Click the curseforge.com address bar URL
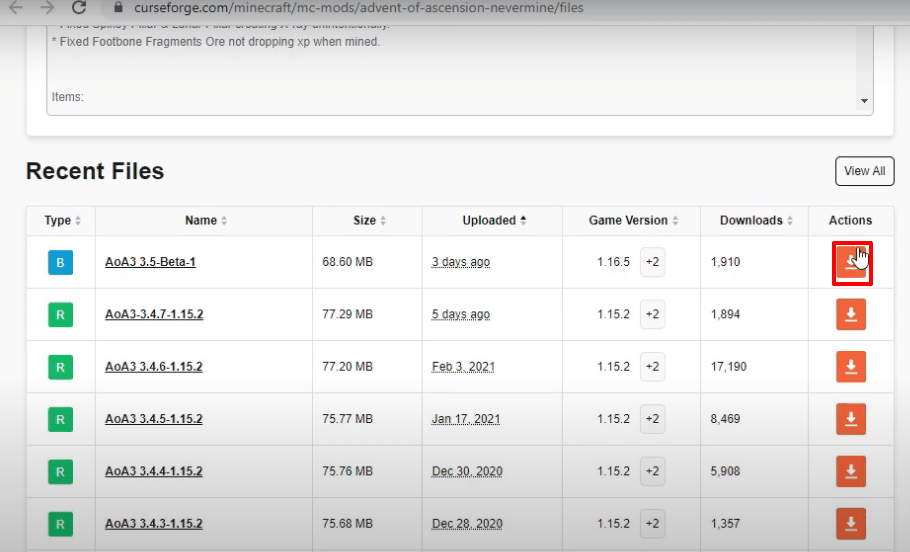 coord(359,8)
